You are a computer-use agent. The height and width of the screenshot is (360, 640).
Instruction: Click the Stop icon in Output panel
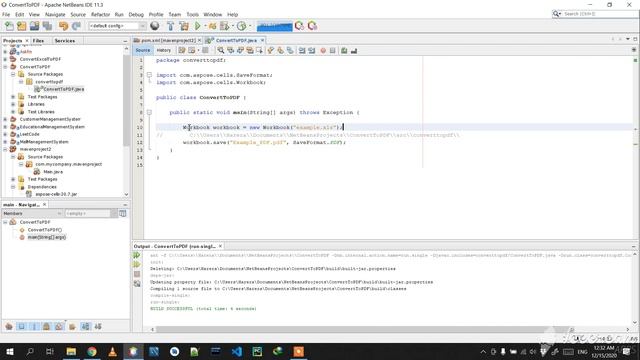click(137, 274)
